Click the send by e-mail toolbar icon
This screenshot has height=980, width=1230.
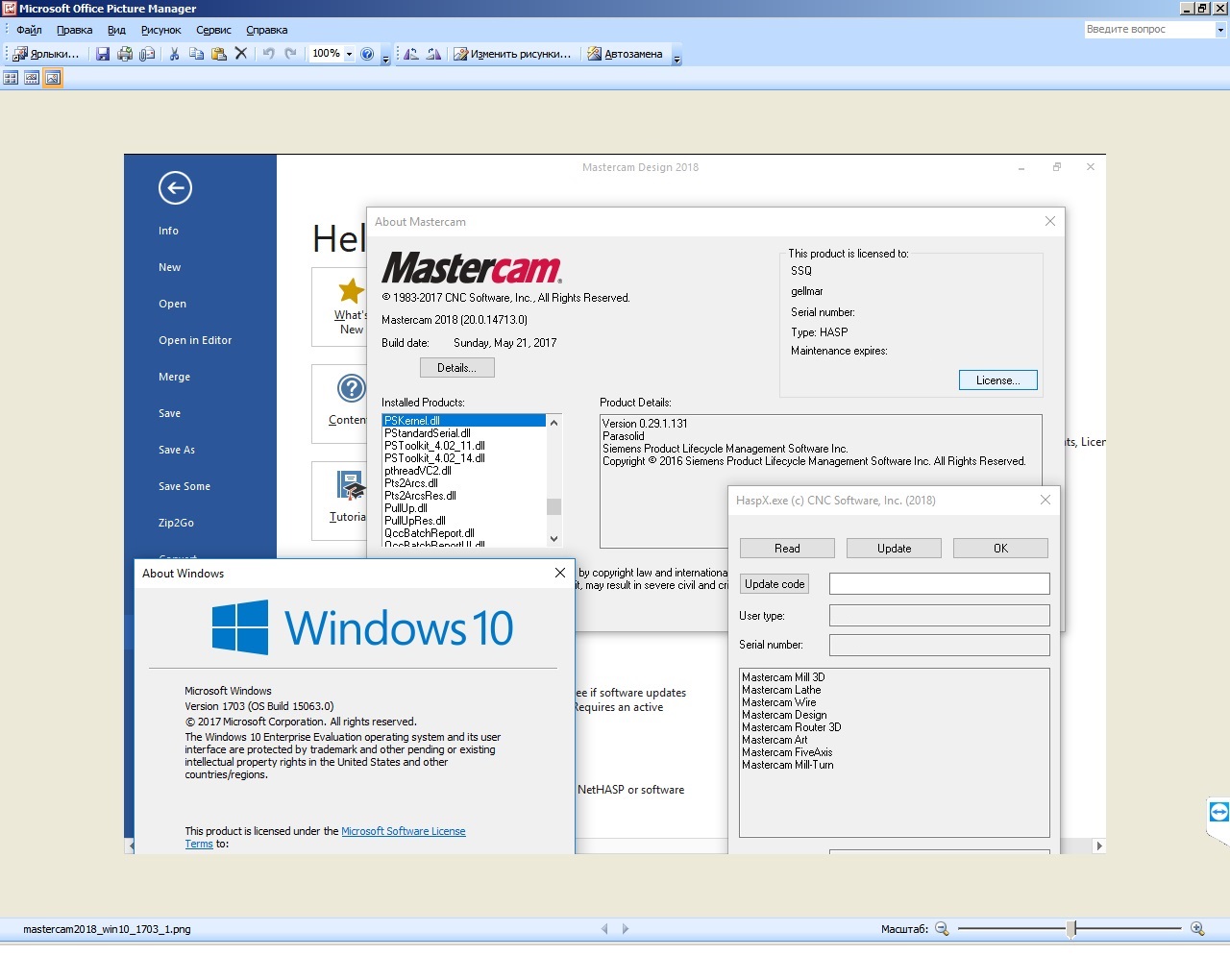point(147,54)
